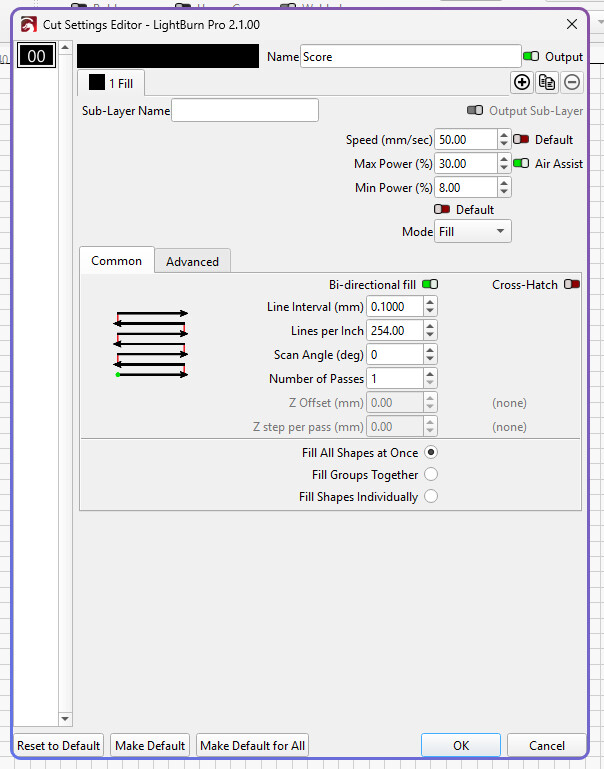The image size is (604, 769).
Task: Increase Lines per Inch value
Action: (x=430, y=326)
